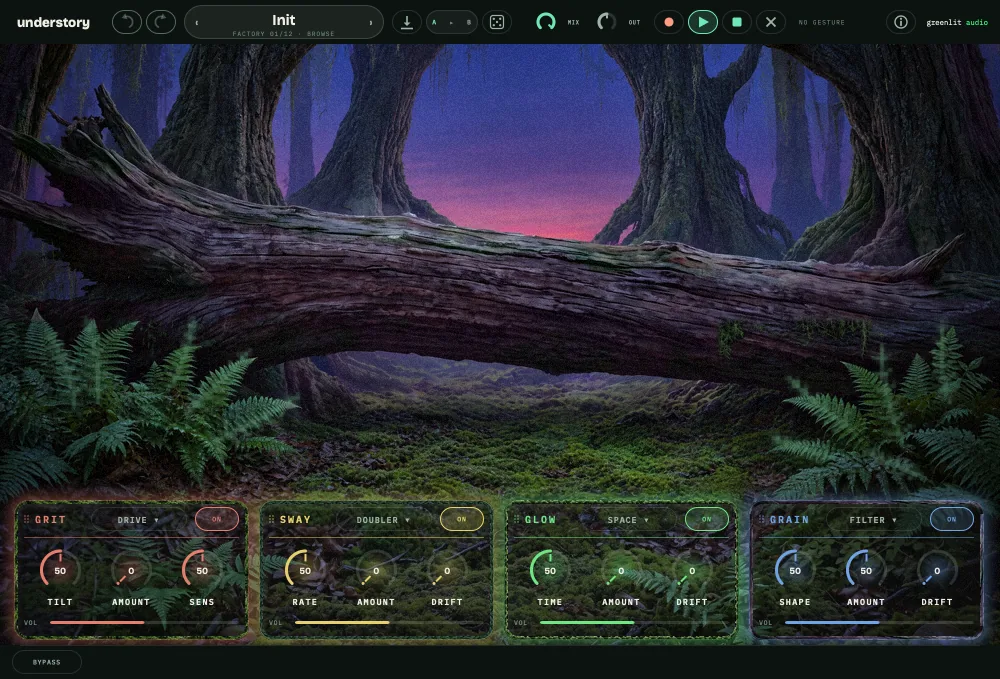The width and height of the screenshot is (1000, 679).
Task: Click the GLOW TIME knob
Action: pyautogui.click(x=550, y=569)
